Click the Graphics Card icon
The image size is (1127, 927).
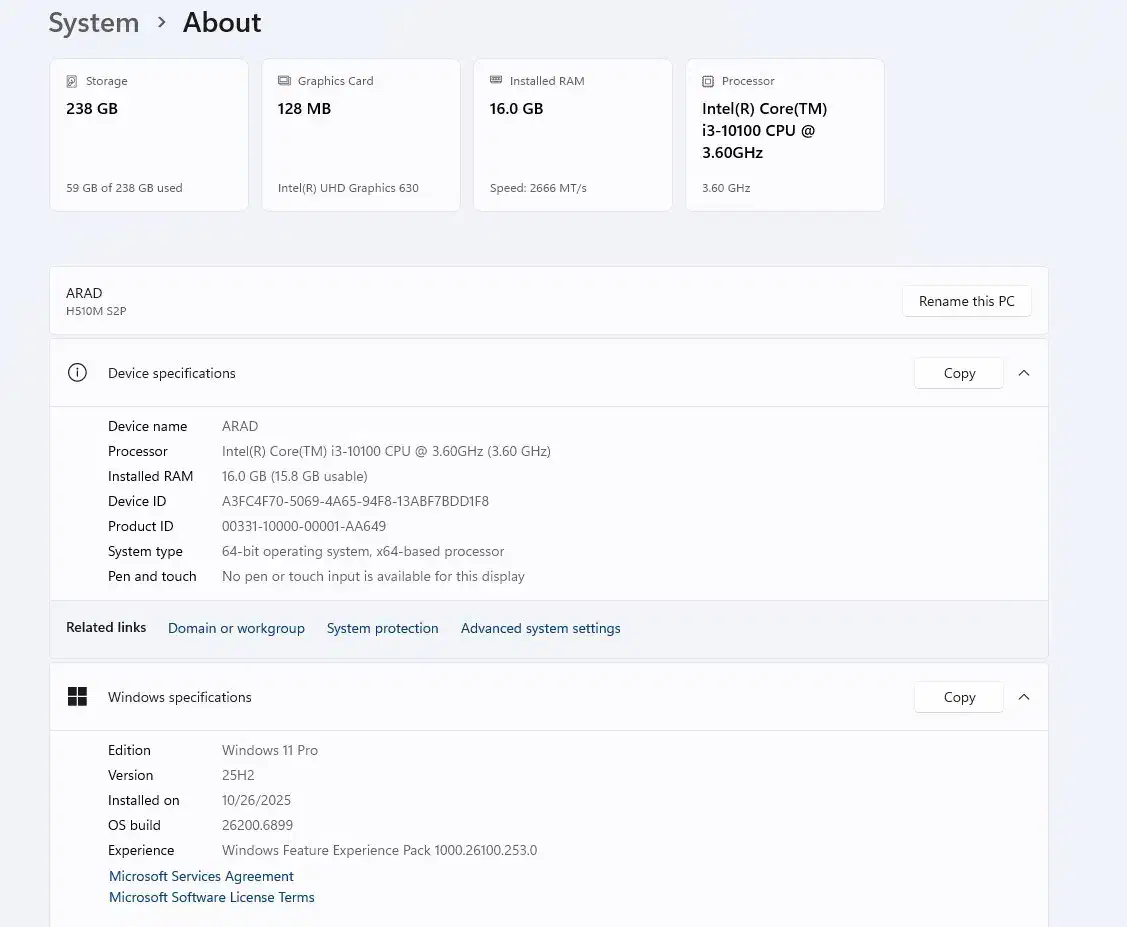point(284,81)
